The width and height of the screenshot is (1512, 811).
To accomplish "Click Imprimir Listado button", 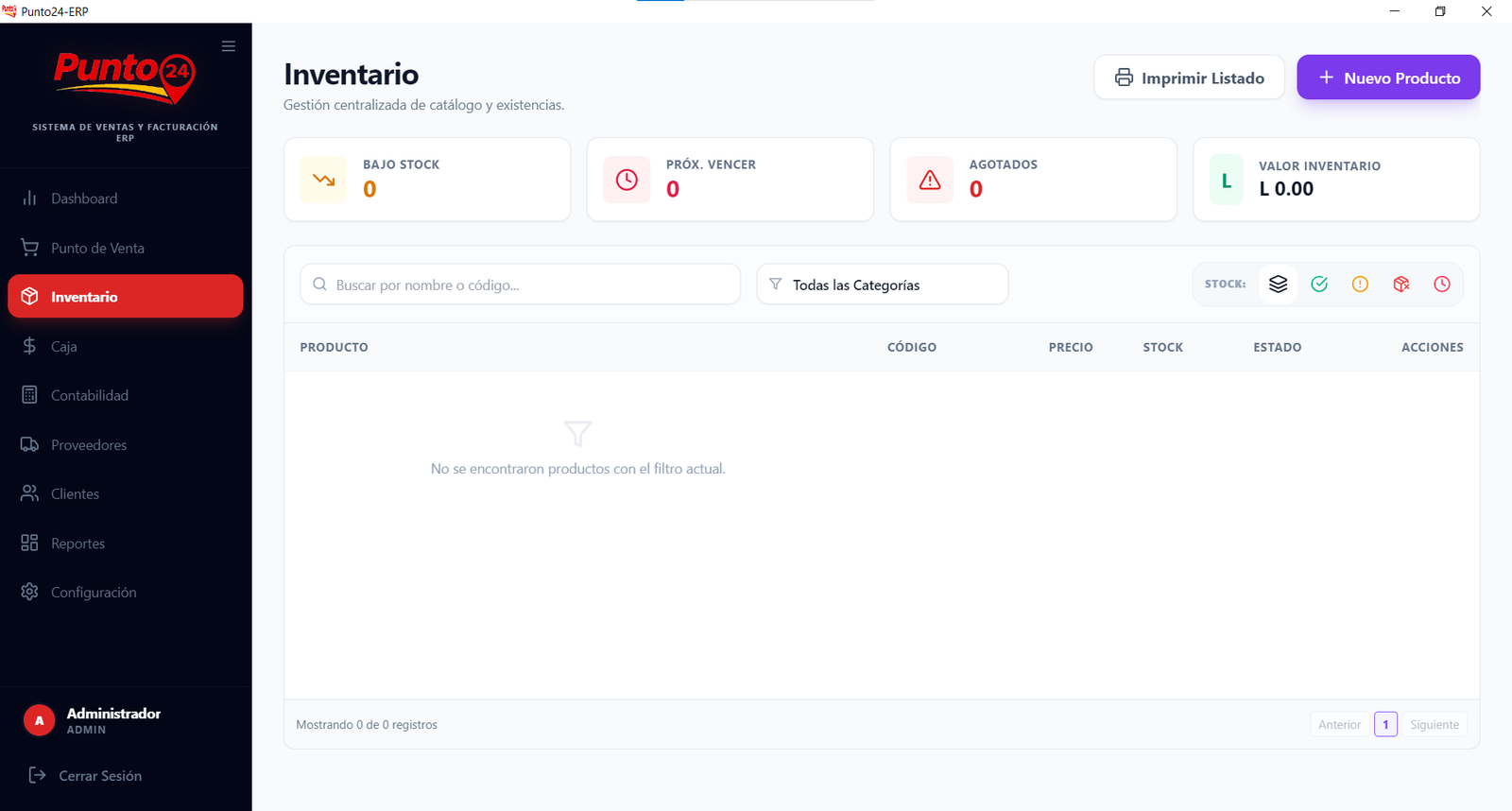I will pos(1189,78).
